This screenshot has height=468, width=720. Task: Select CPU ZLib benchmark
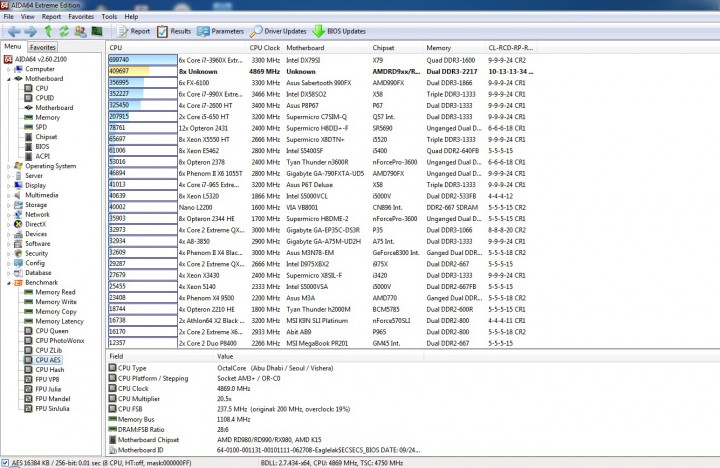point(49,350)
